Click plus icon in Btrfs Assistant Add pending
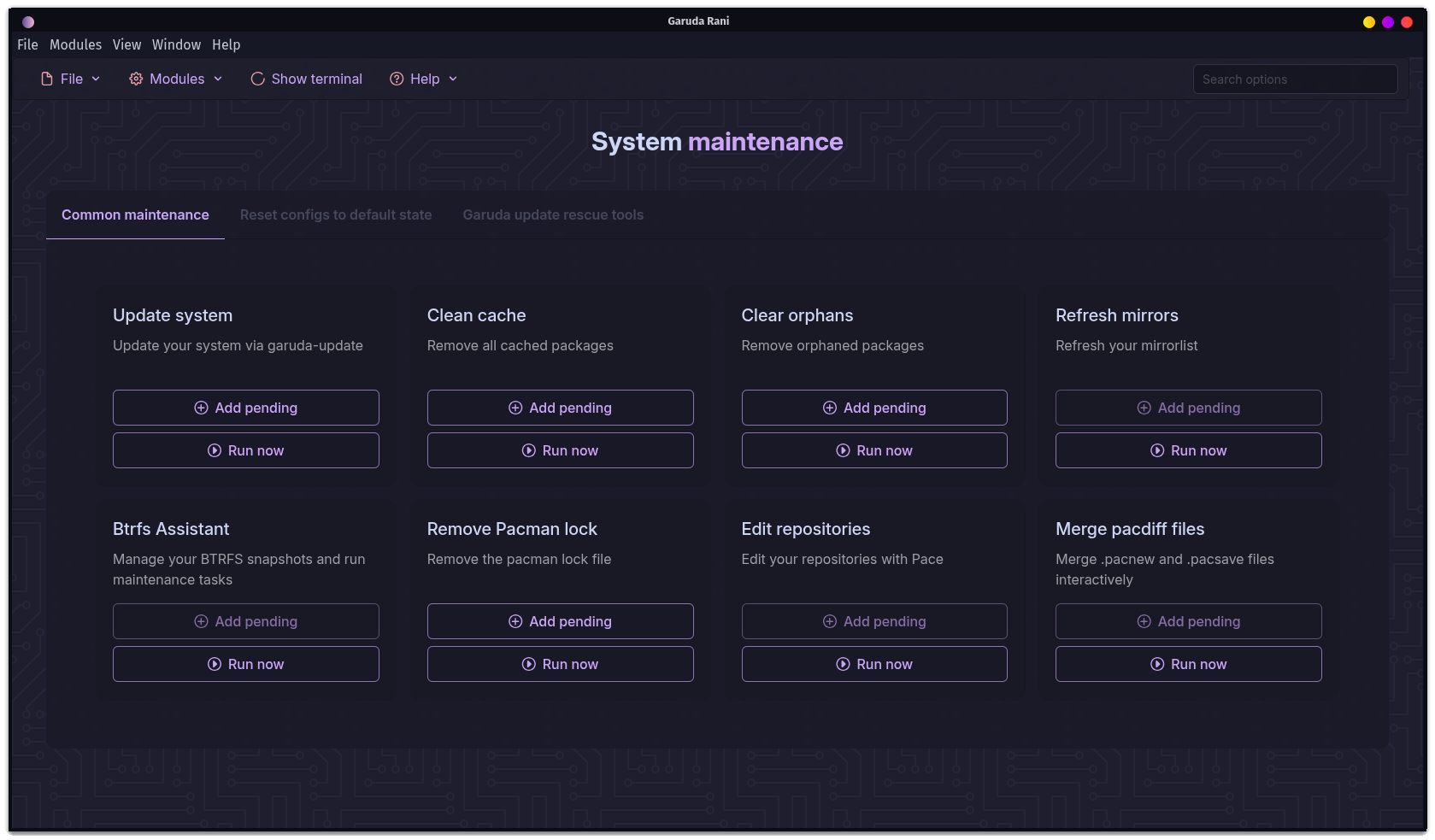This screenshot has height=840, width=1435. click(x=202, y=621)
